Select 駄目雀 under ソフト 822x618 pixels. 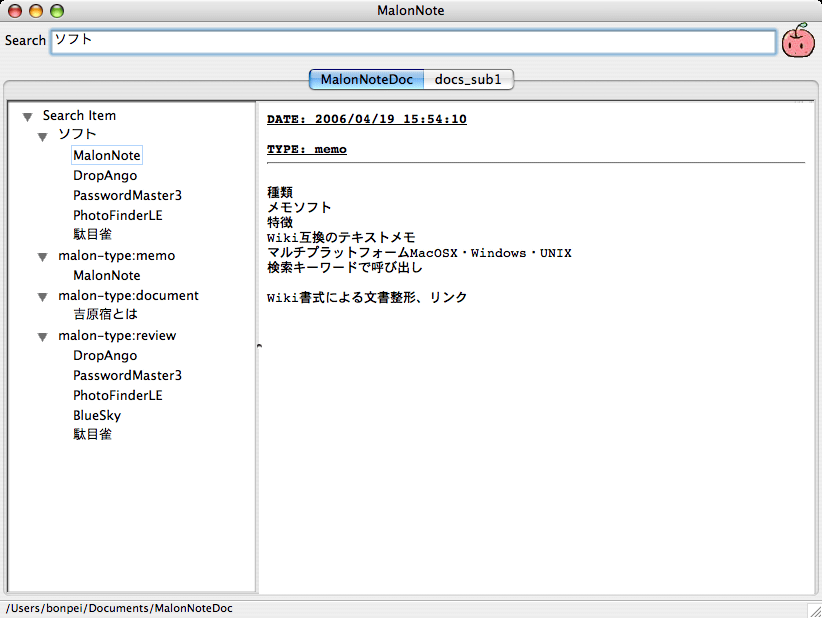[92, 234]
